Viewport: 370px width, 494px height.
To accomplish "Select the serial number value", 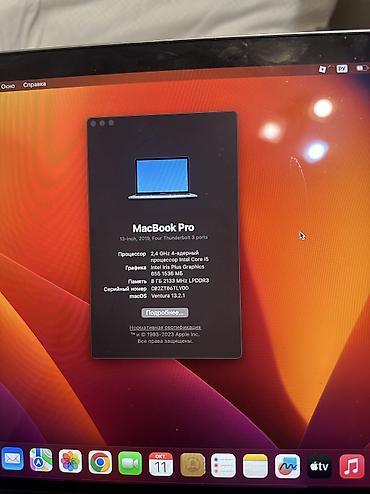I will click(x=170, y=288).
